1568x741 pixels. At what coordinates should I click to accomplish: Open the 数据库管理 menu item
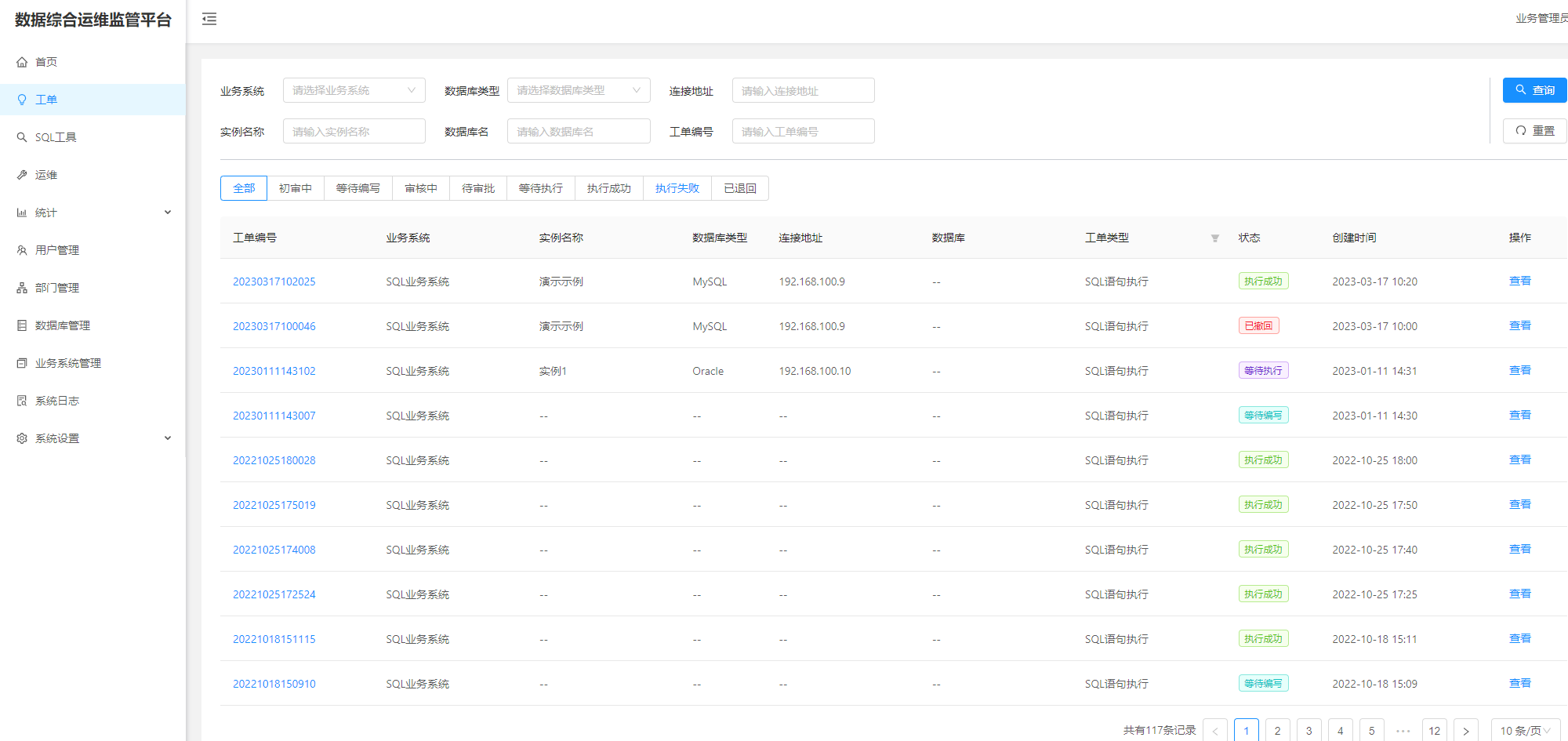(x=93, y=325)
